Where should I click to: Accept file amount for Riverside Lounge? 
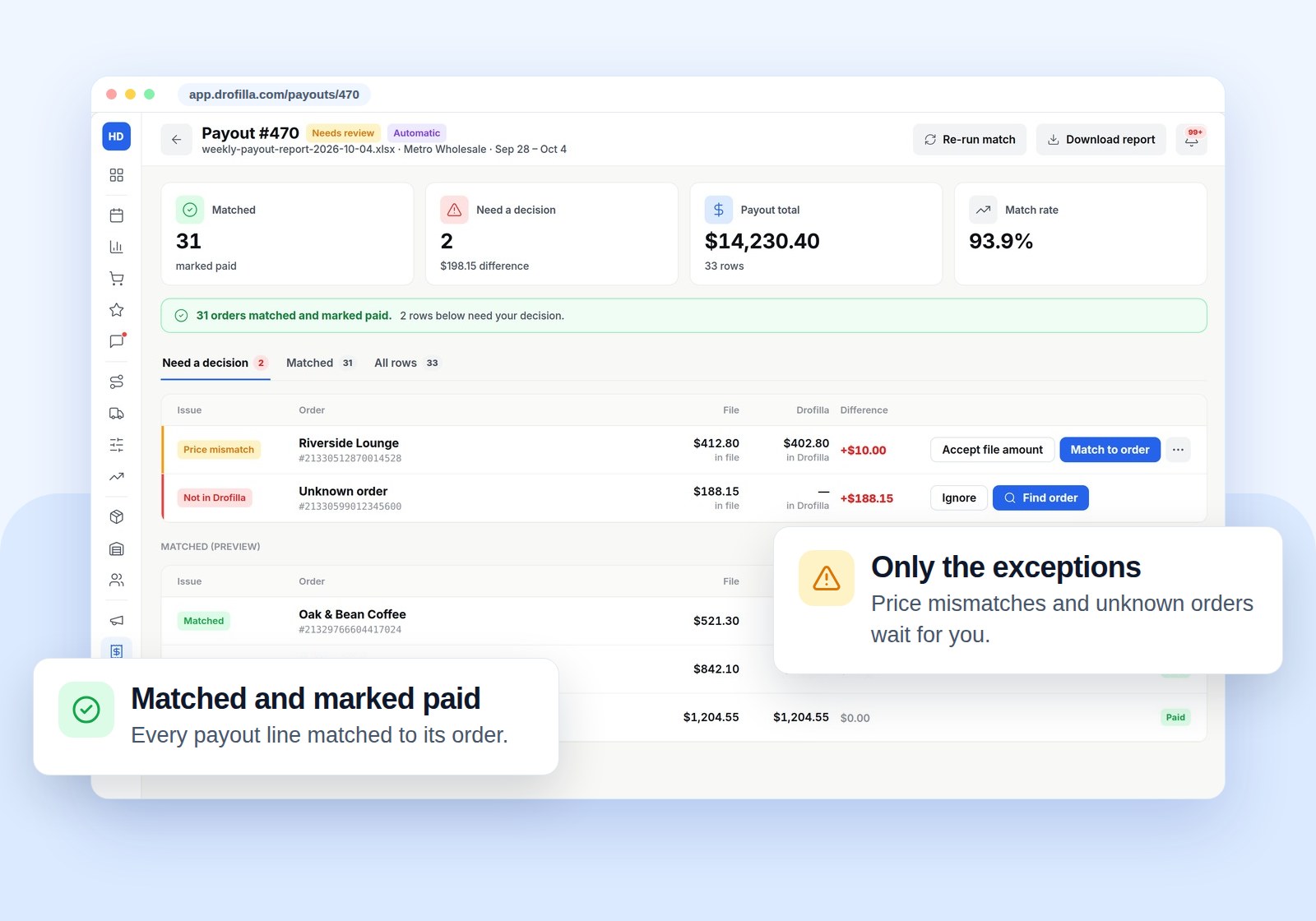pos(992,450)
